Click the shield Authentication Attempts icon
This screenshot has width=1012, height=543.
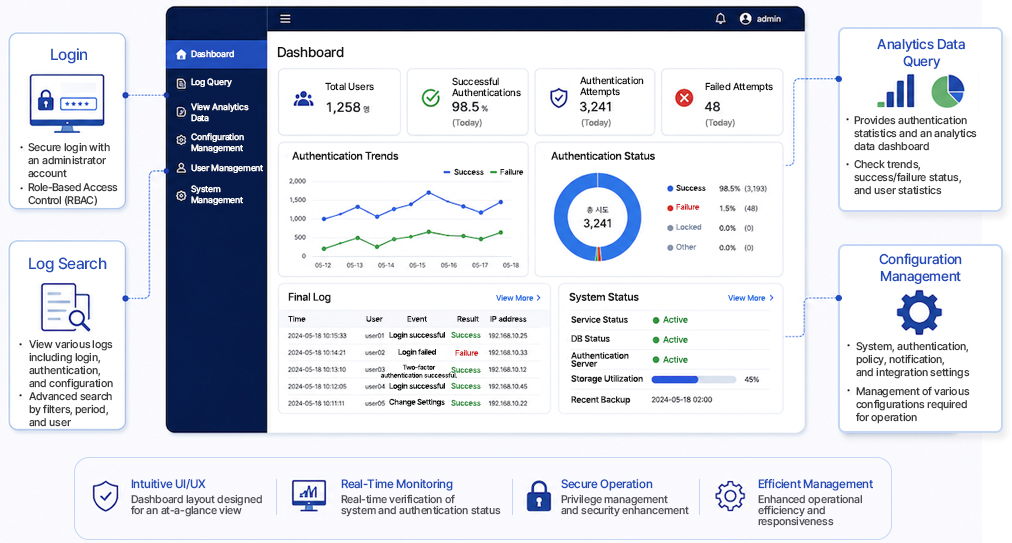(558, 97)
